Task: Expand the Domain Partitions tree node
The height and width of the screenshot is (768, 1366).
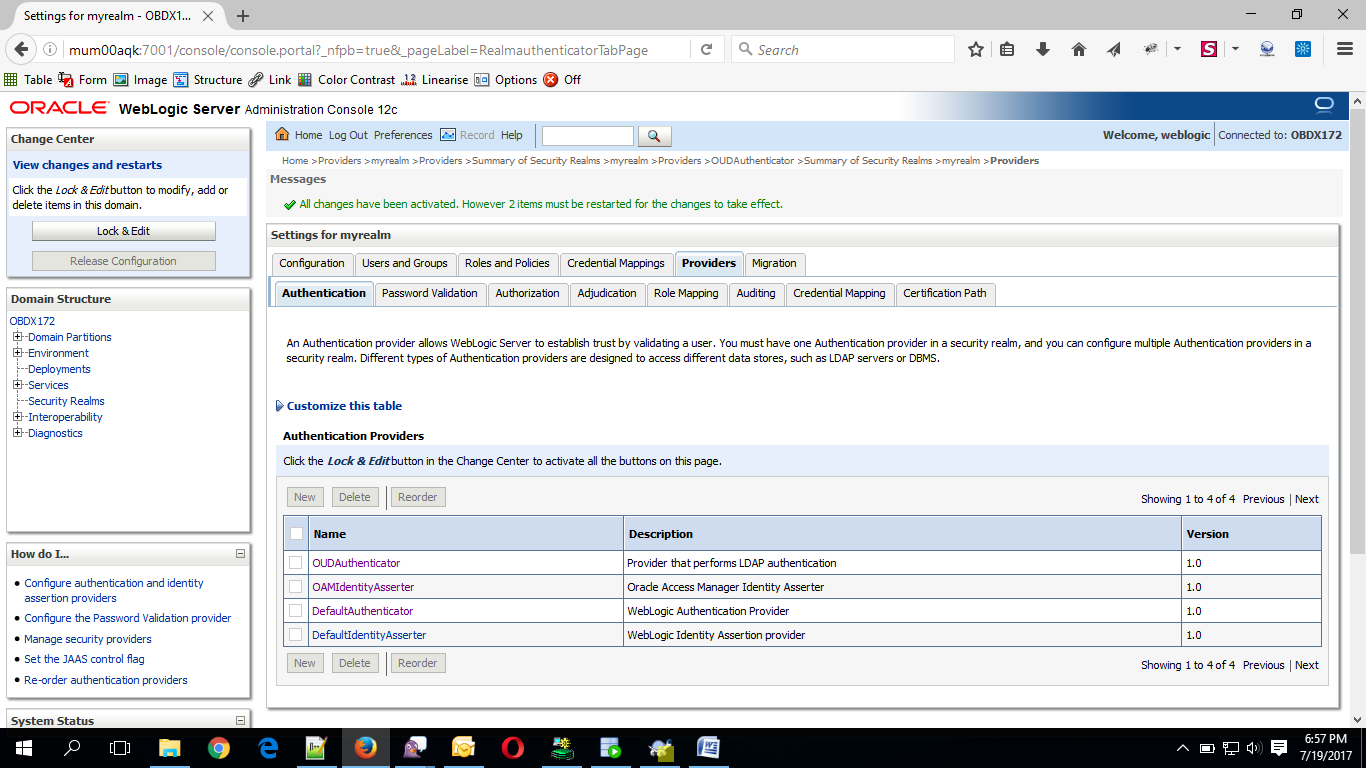Action: 18,337
